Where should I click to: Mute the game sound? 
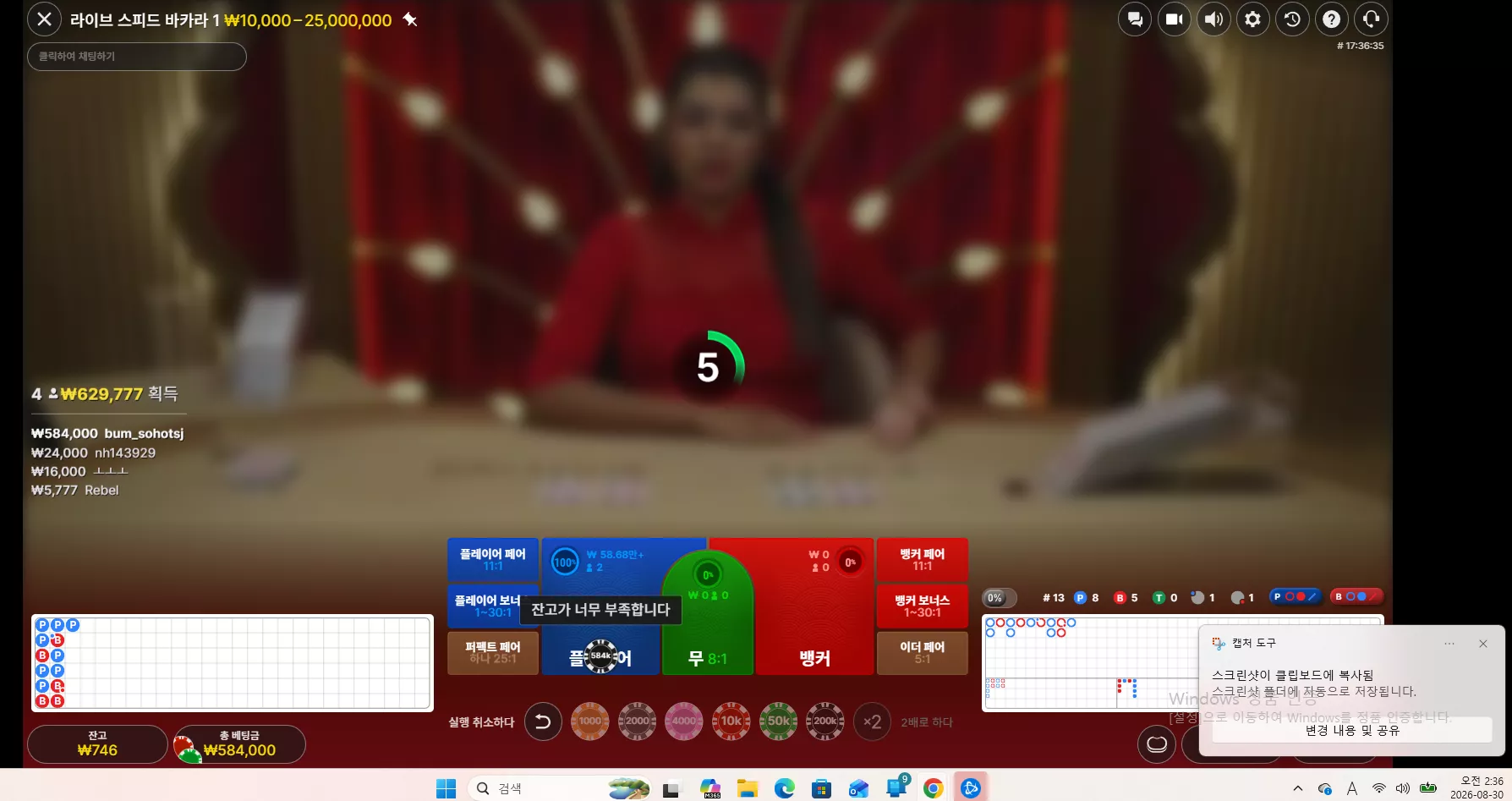click(1213, 19)
